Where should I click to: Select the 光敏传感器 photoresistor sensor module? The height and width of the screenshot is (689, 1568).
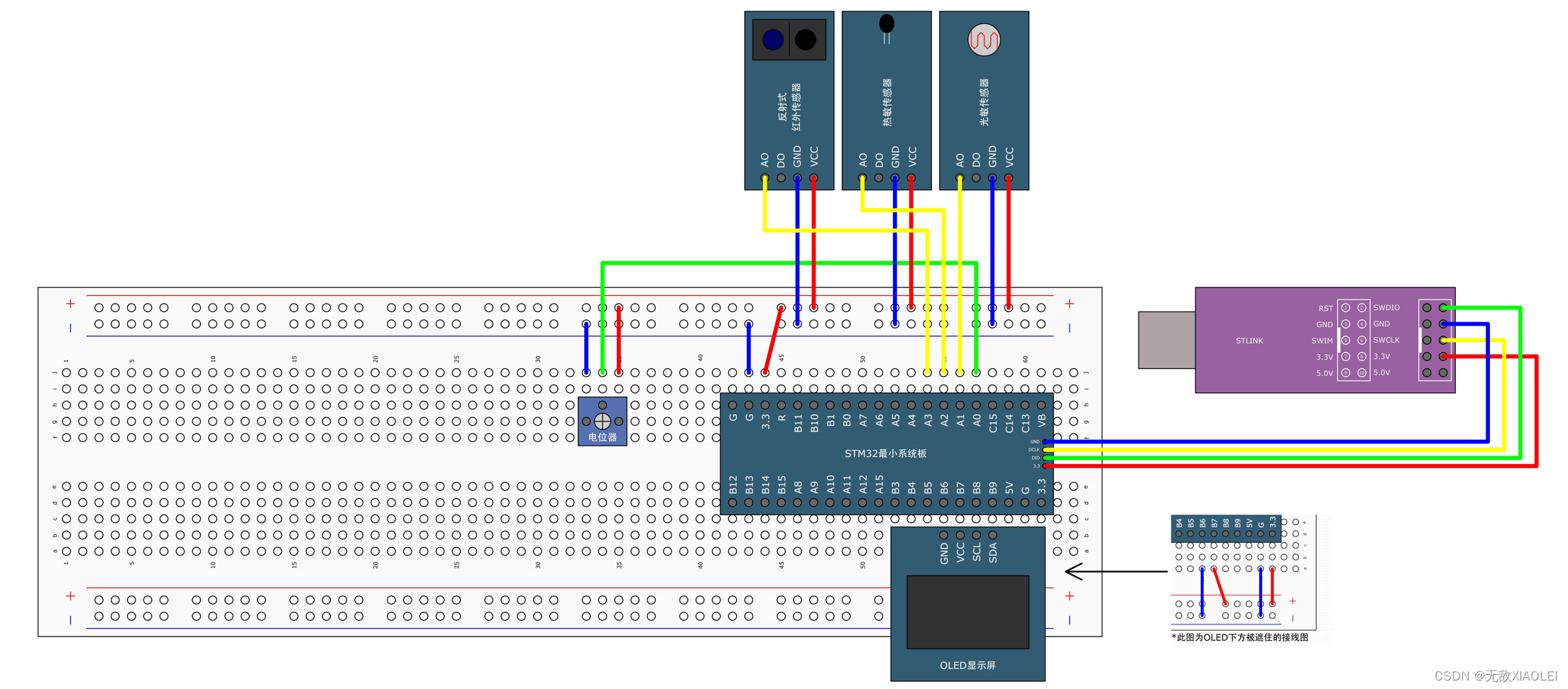[x=985, y=99]
